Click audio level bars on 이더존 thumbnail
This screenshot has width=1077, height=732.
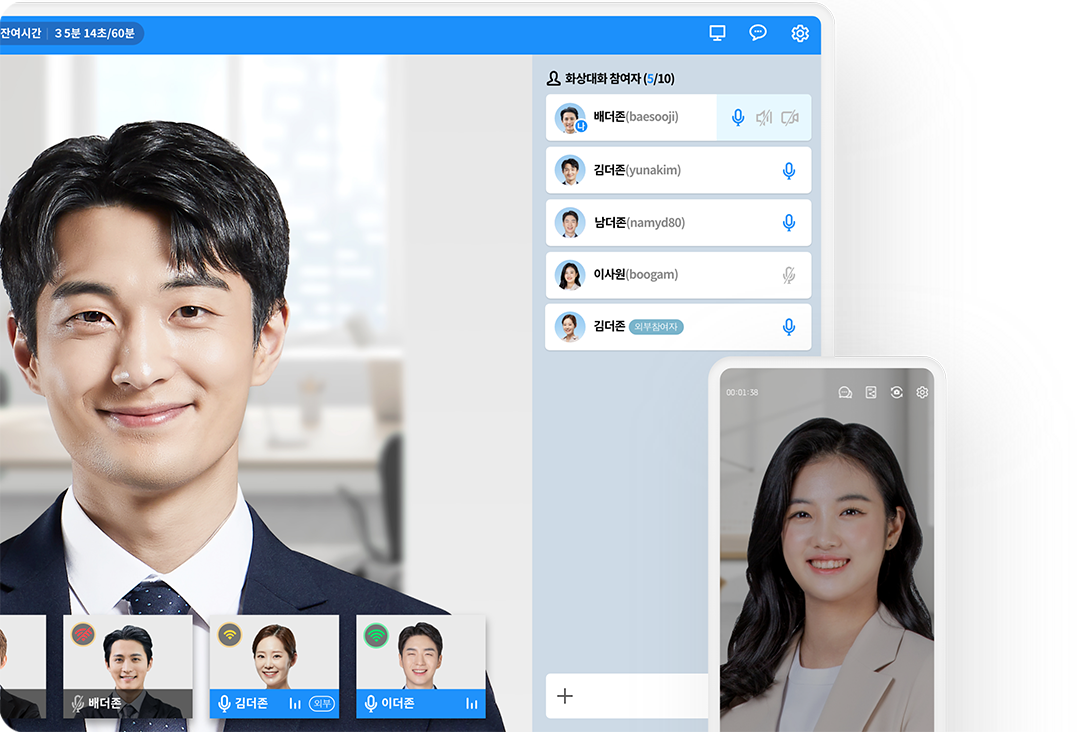[472, 703]
